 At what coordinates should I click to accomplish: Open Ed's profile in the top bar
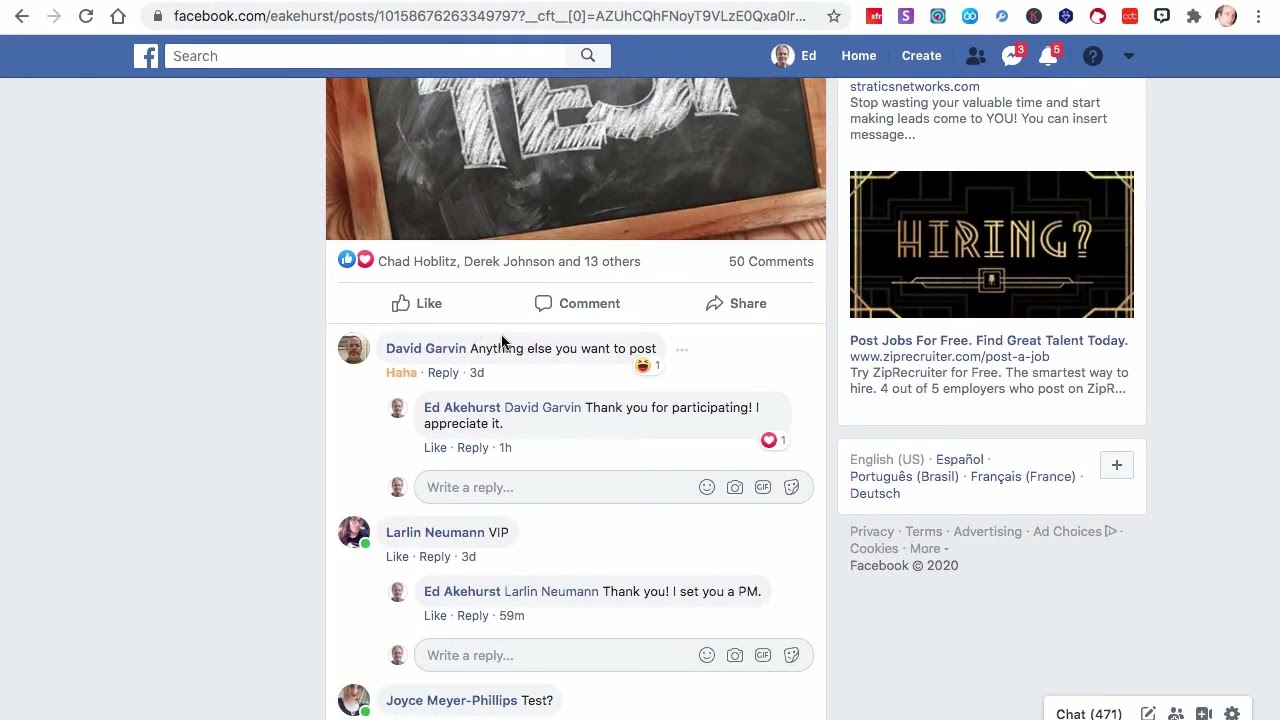tap(794, 56)
